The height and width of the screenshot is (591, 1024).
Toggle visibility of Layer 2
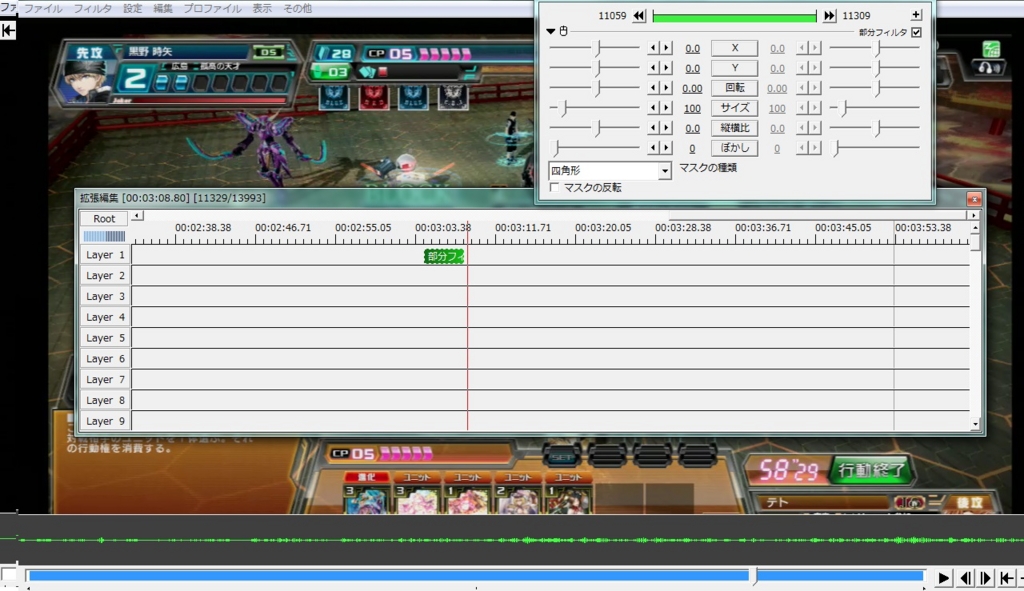(x=105, y=276)
